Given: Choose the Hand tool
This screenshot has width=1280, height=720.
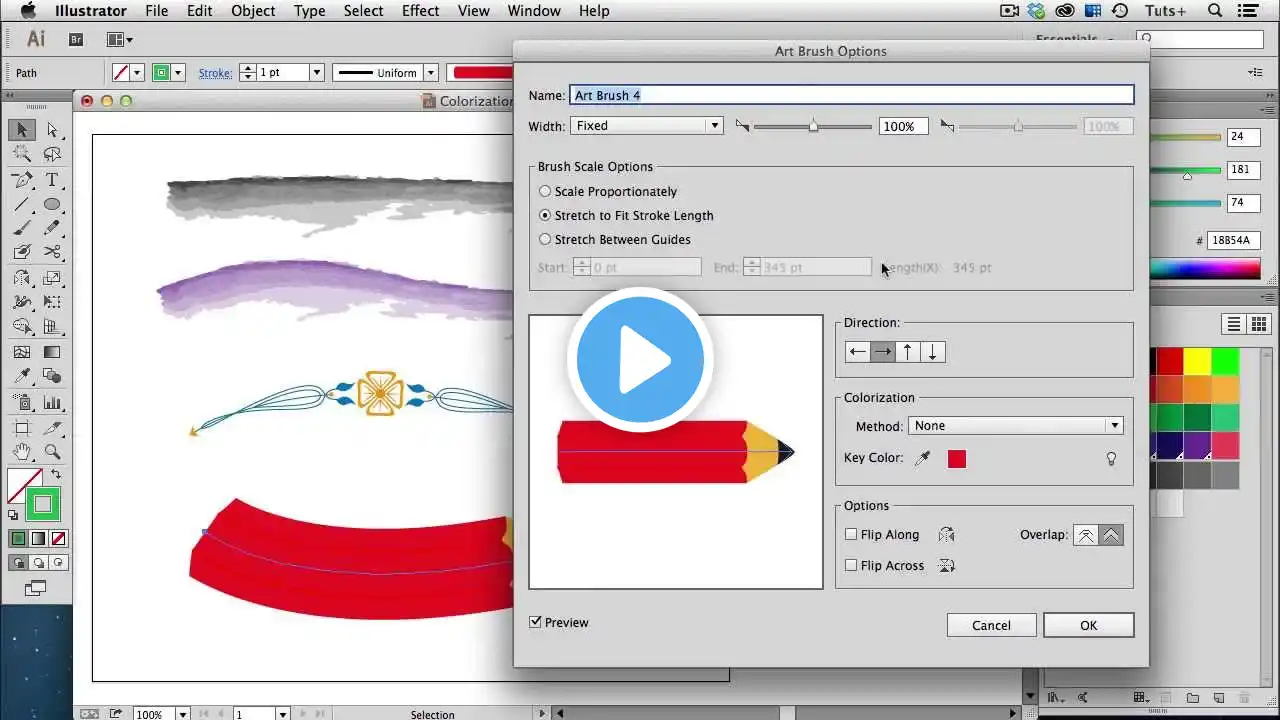Looking at the screenshot, I should (x=22, y=452).
